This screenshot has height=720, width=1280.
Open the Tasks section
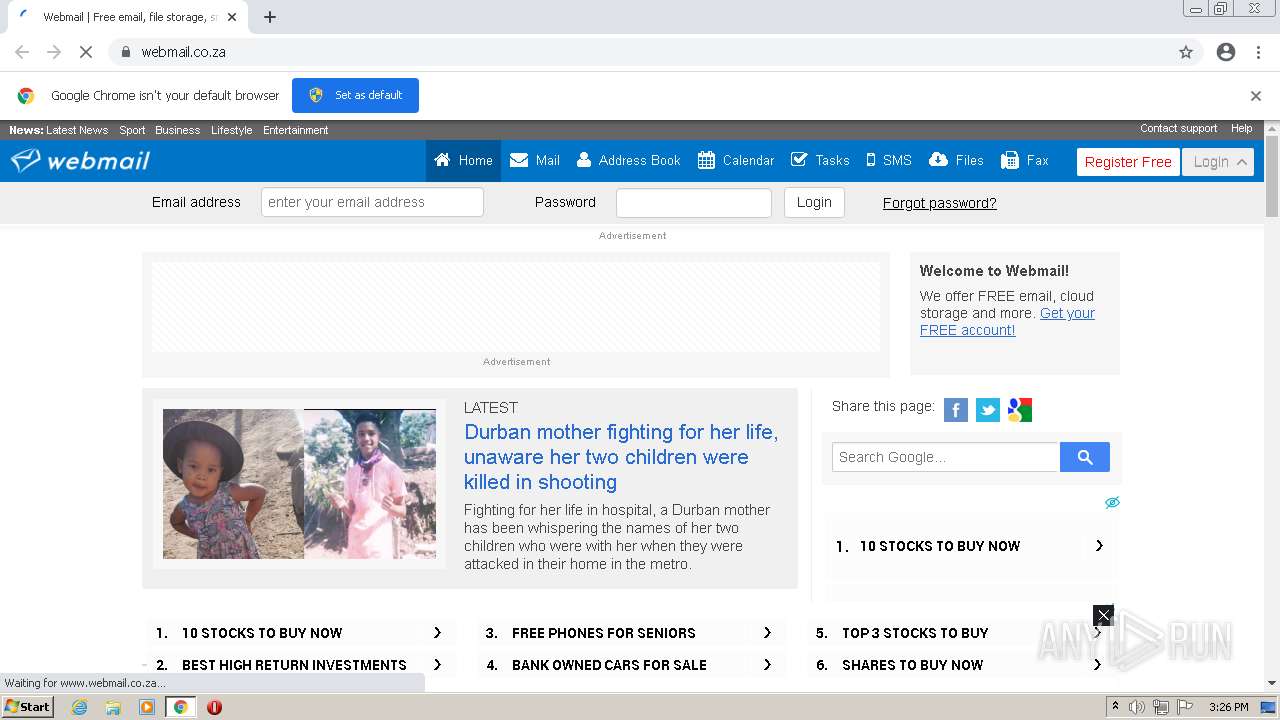[x=820, y=161]
